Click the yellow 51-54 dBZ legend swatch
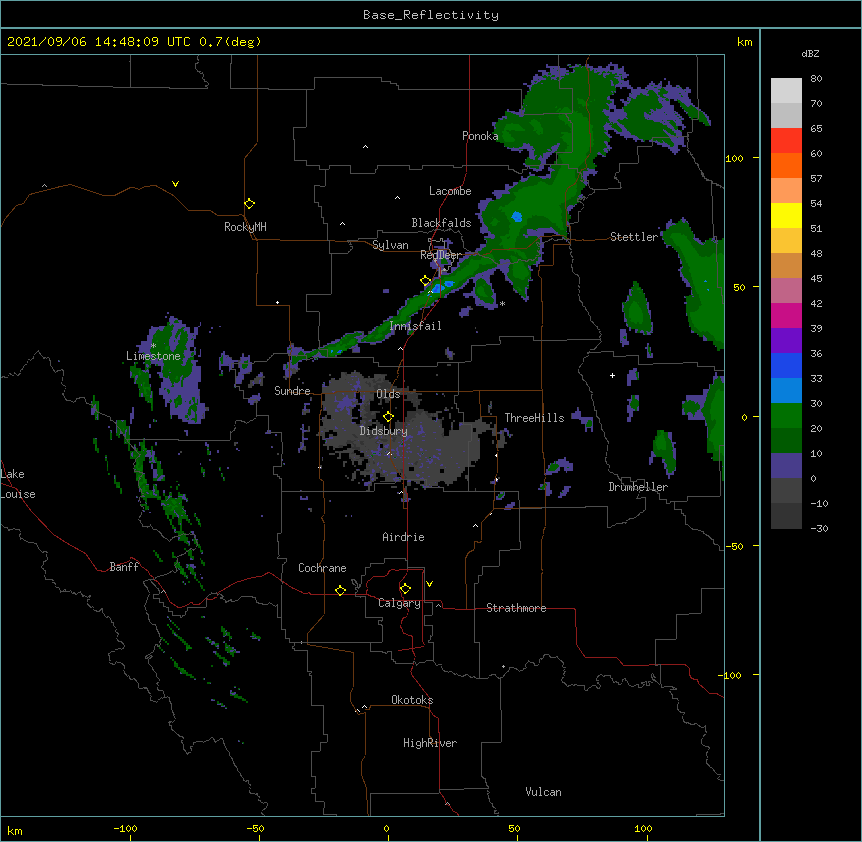 click(x=786, y=215)
